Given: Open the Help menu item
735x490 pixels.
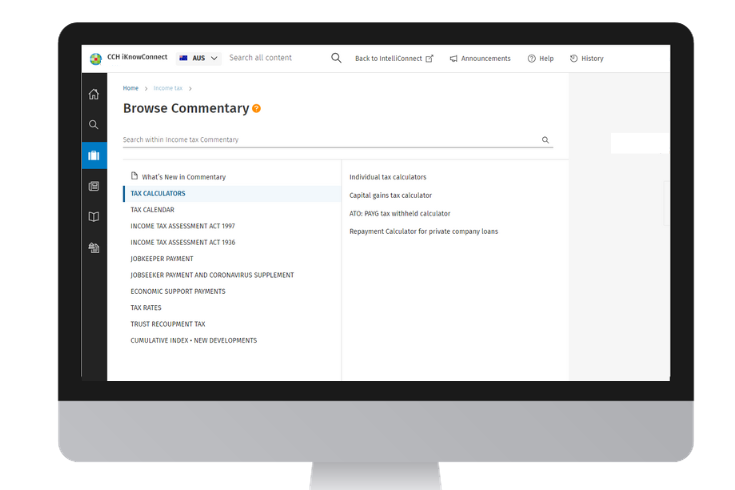Looking at the screenshot, I should coord(540,59).
